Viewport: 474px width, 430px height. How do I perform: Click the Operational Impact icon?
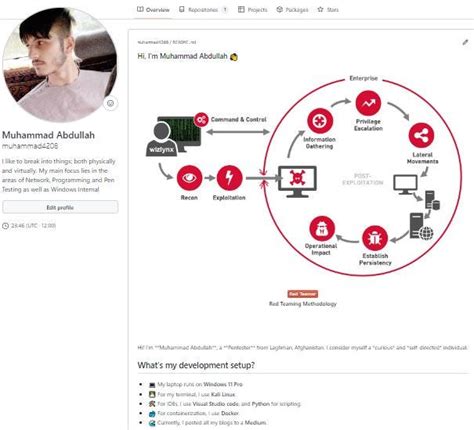322,228
